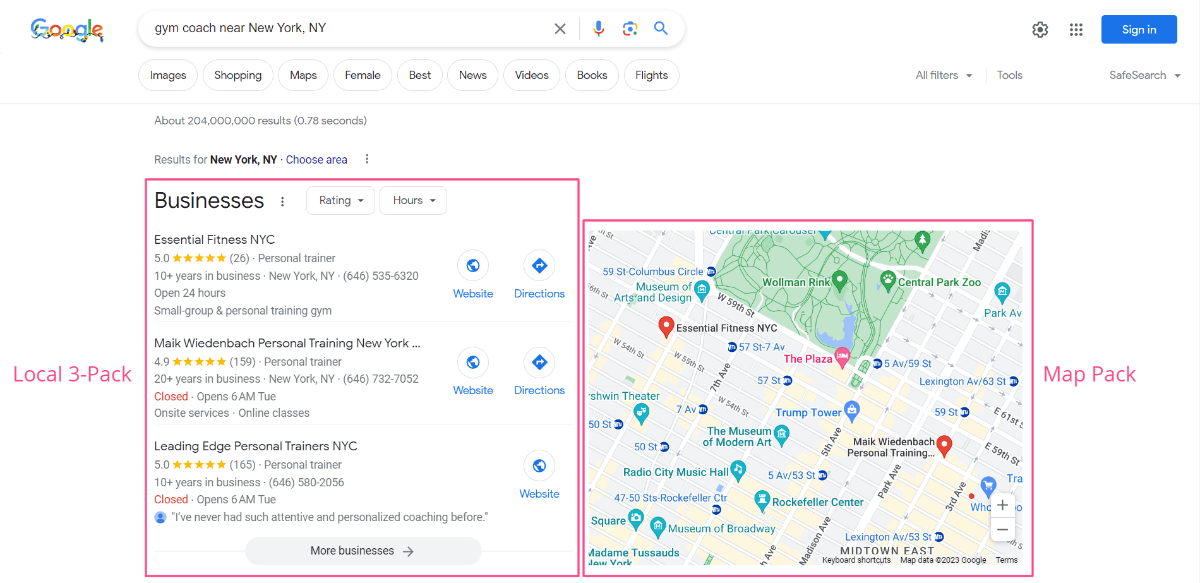Click Central Park Zoo marker on map
Image resolution: width=1200 pixels, height=583 pixels.
(x=887, y=279)
